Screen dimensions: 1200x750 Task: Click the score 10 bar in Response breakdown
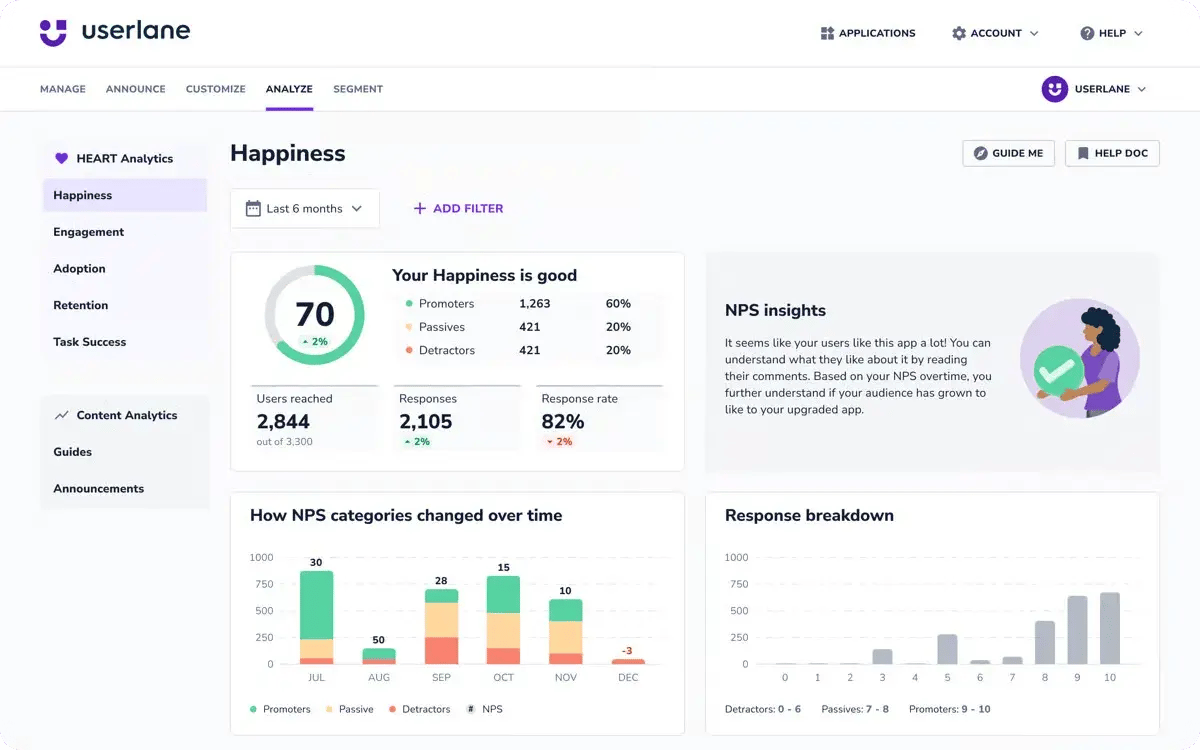(x=1109, y=628)
